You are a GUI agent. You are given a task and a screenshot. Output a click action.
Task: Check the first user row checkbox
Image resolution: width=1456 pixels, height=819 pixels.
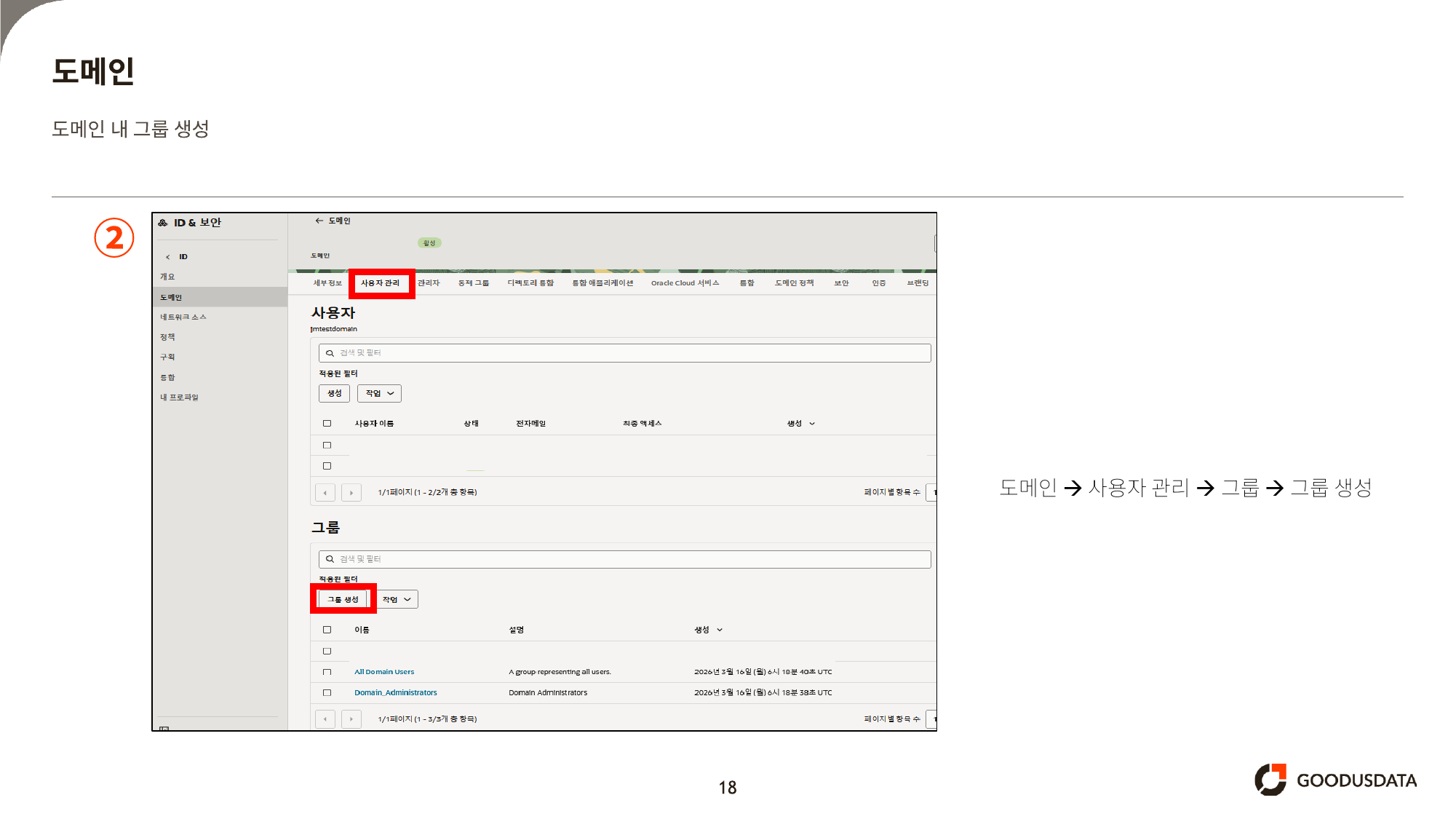coord(327,445)
